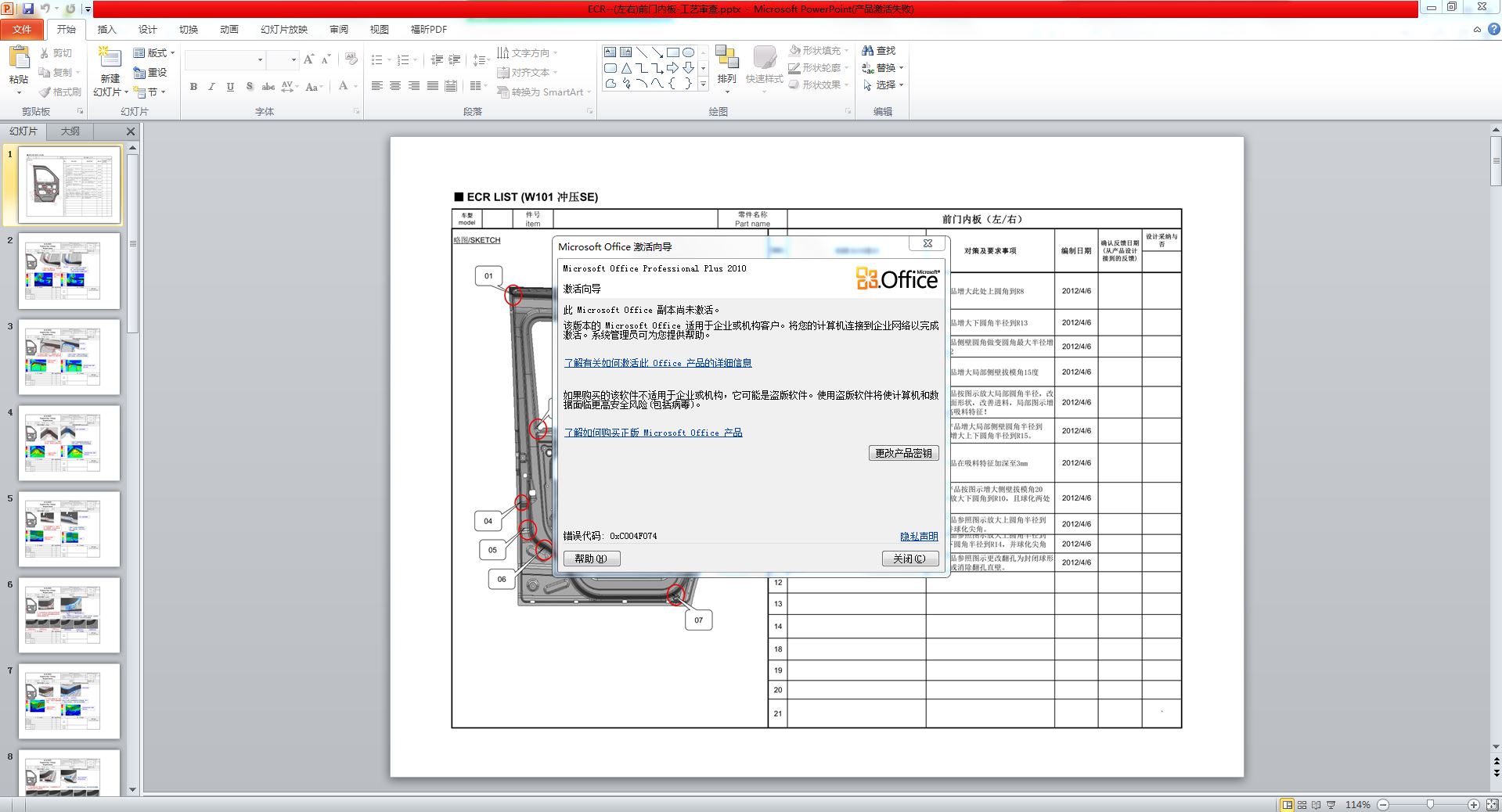Toggle Text Shadow formatting
The height and width of the screenshot is (812, 1502).
[249, 87]
